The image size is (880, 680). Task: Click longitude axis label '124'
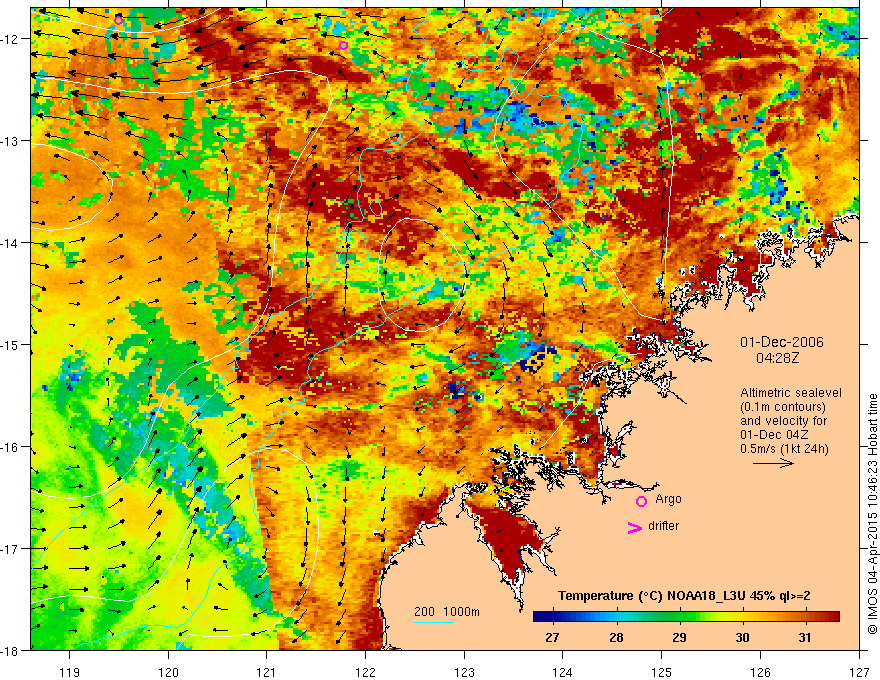[563, 672]
